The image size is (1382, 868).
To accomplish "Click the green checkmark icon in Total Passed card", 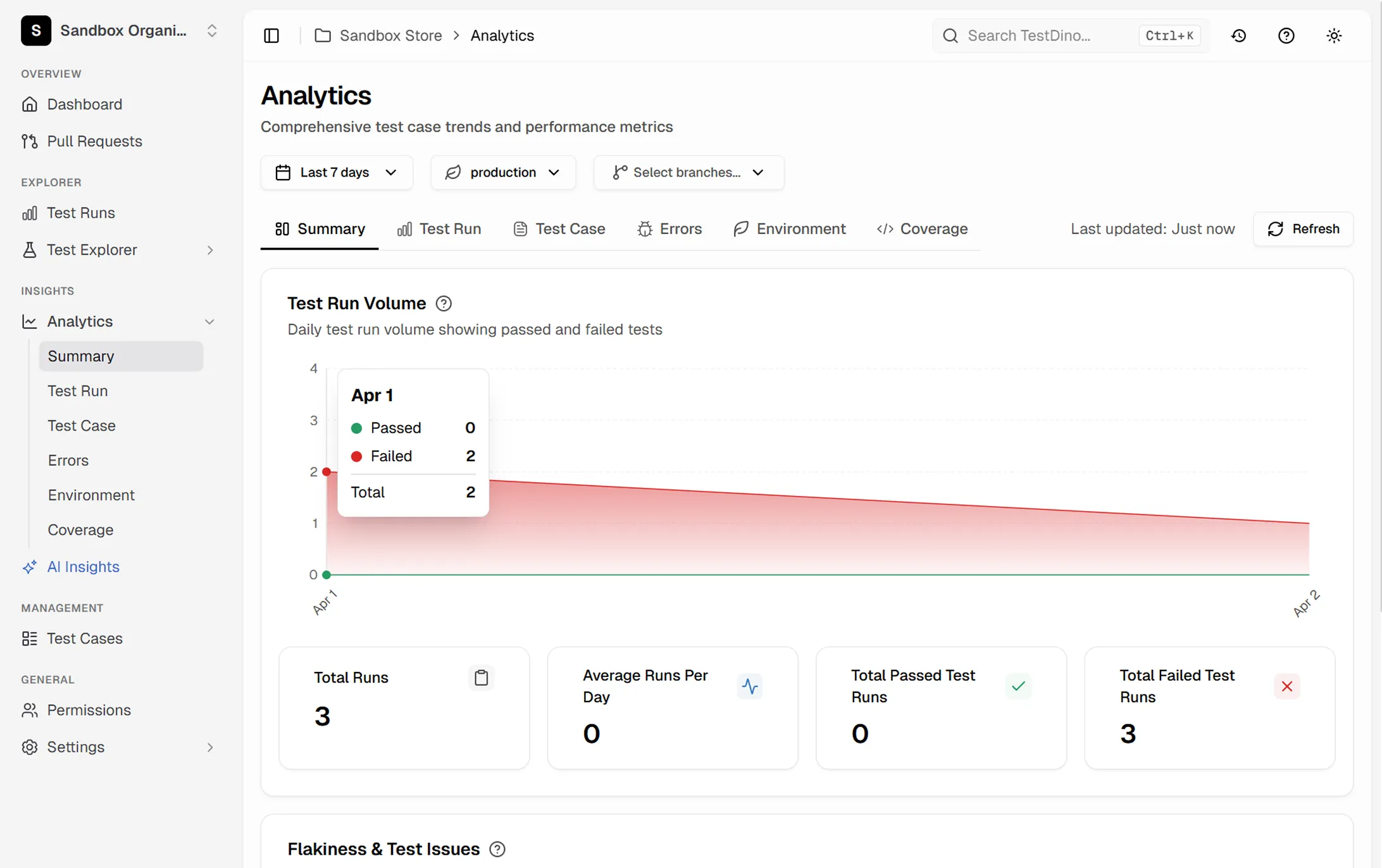I will (1018, 686).
